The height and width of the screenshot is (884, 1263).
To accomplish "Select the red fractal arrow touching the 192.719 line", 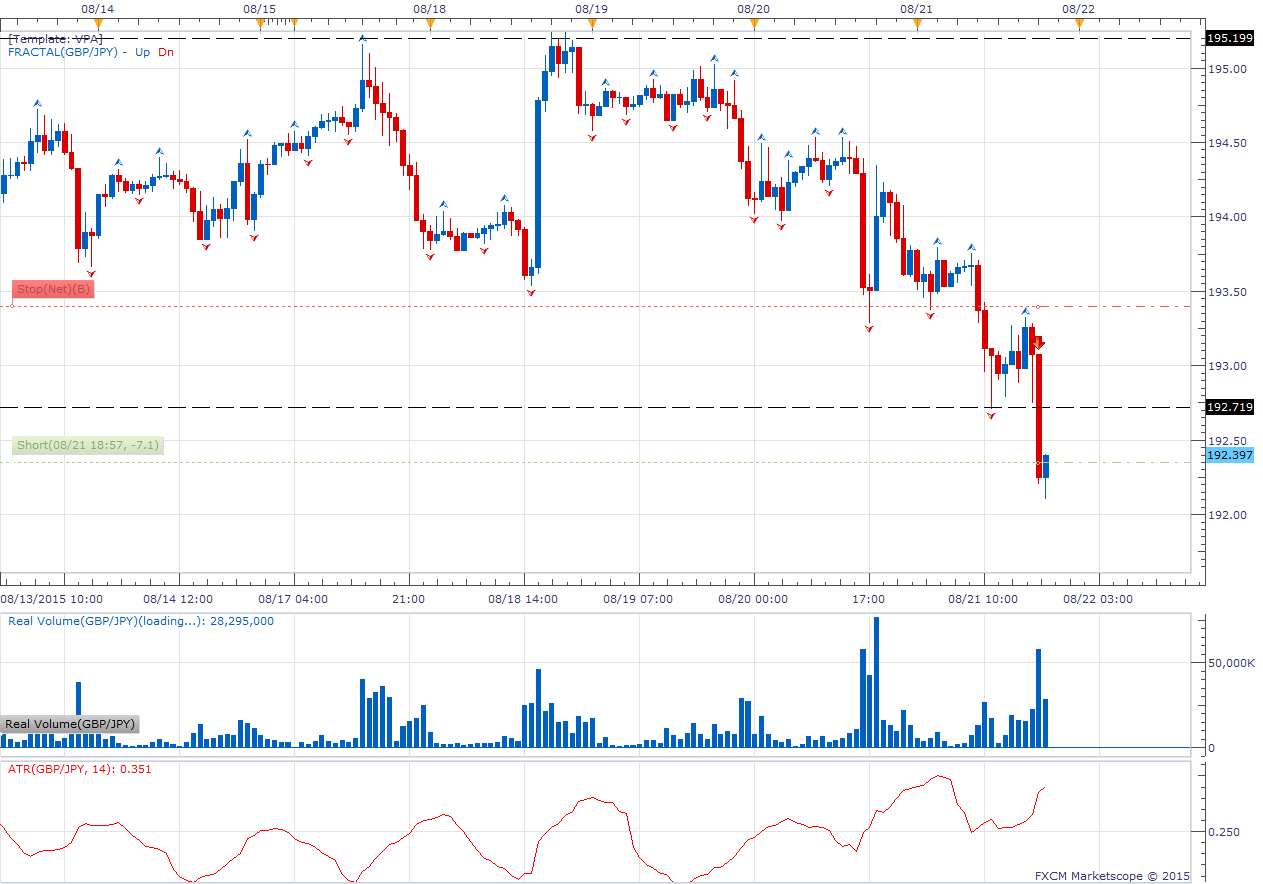I will pos(991,415).
